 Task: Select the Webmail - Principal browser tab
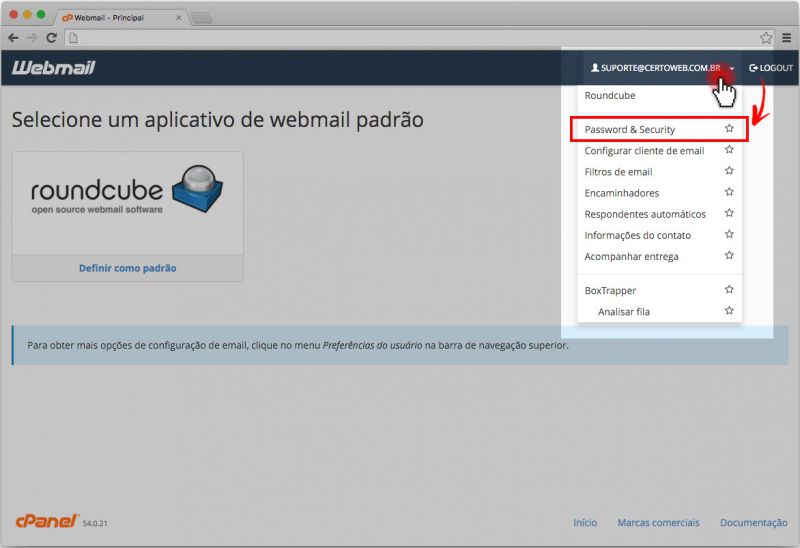click(120, 17)
